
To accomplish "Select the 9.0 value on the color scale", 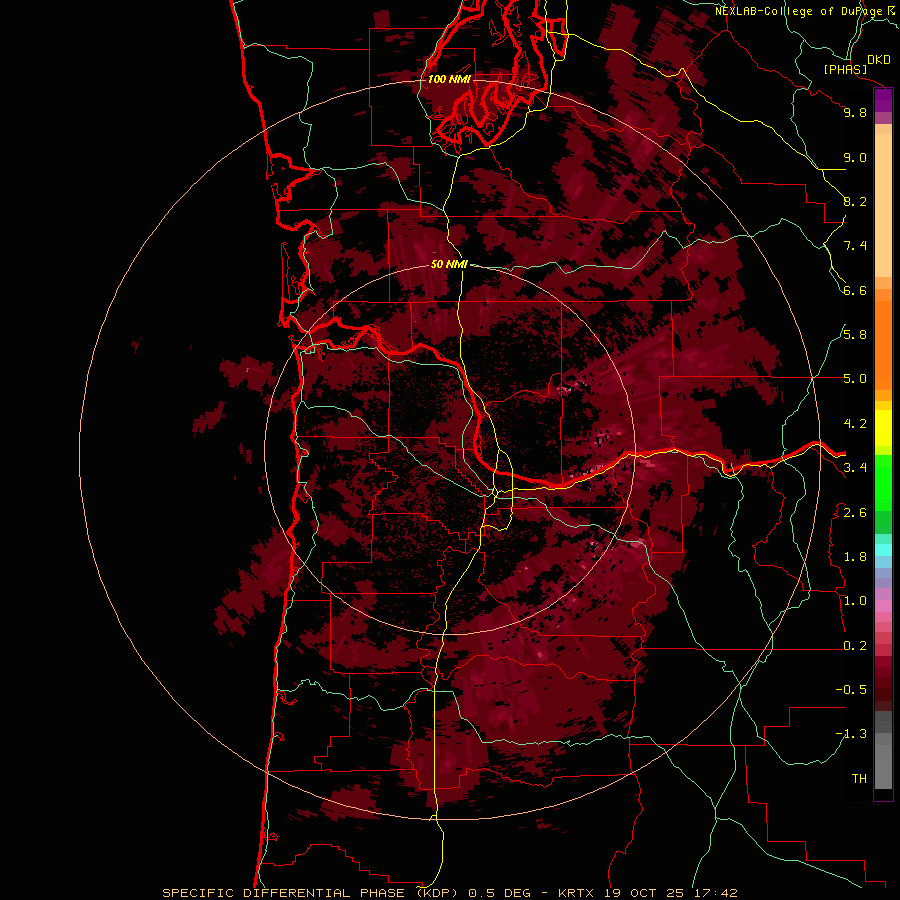I will [x=855, y=157].
